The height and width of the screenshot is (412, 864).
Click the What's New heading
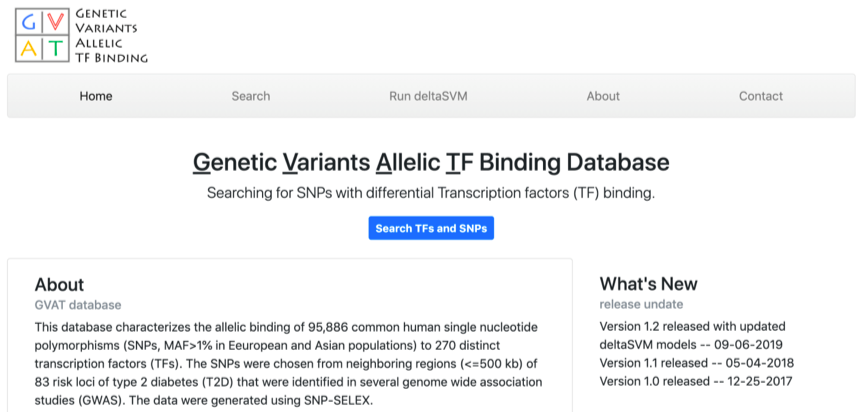click(648, 285)
